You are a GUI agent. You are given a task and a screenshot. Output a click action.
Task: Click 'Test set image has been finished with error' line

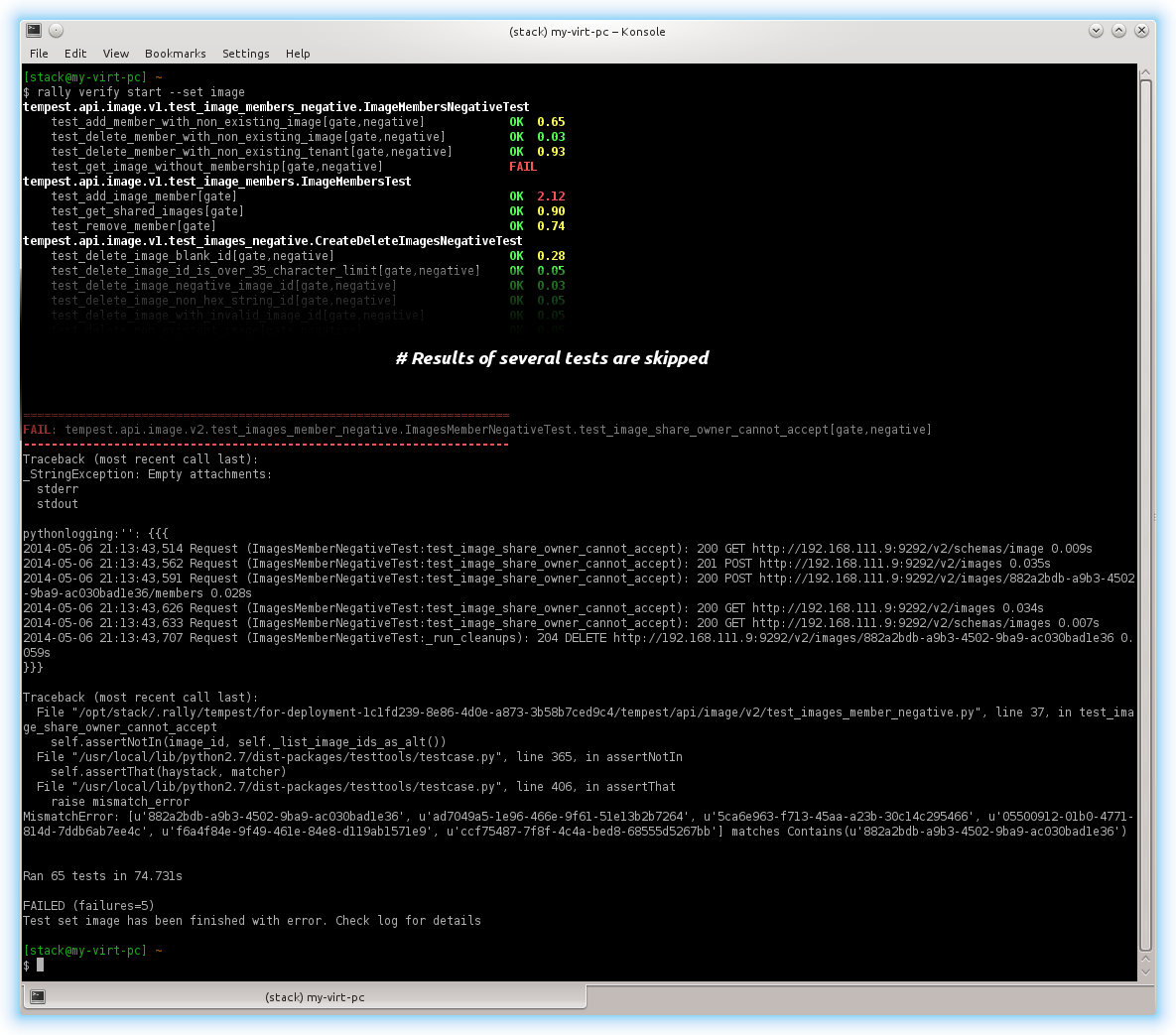click(x=252, y=920)
